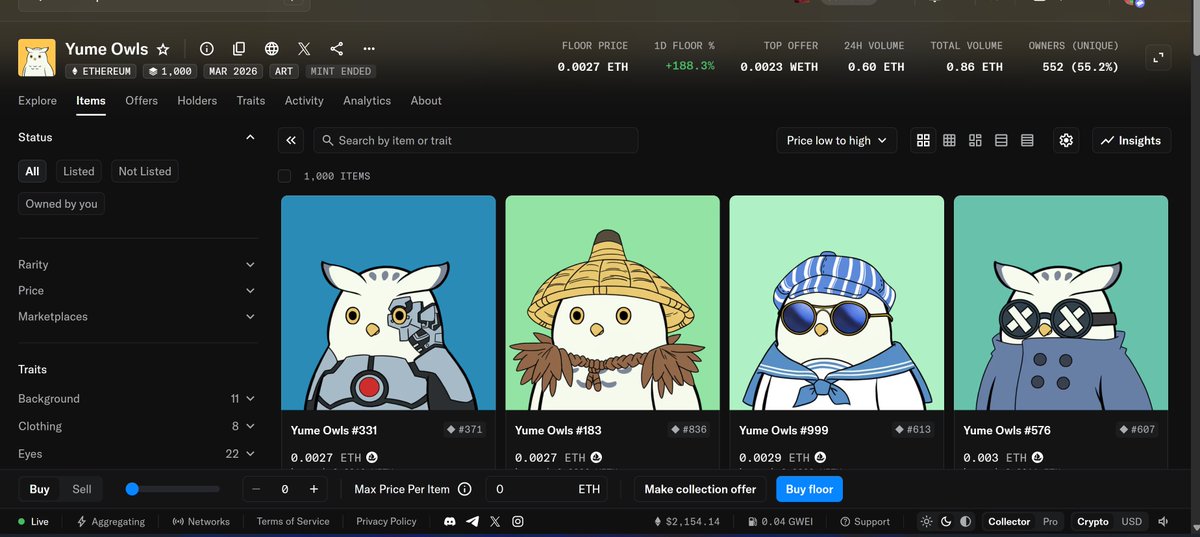Check the select-all items checkbox
The height and width of the screenshot is (537, 1200).
click(x=285, y=176)
